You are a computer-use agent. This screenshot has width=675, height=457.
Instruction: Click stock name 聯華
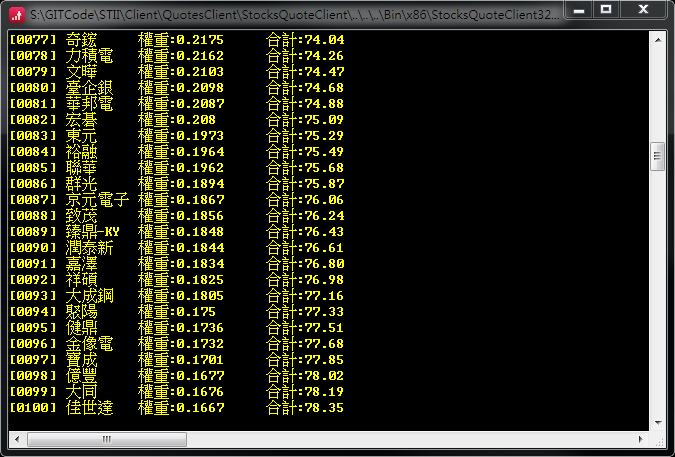(x=81, y=167)
